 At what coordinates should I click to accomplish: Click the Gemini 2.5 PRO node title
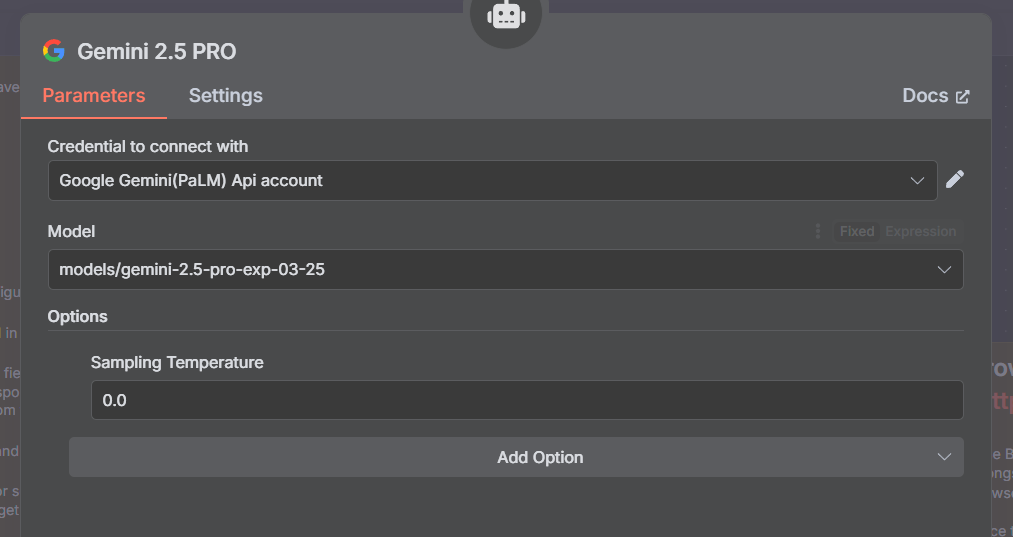(x=157, y=52)
